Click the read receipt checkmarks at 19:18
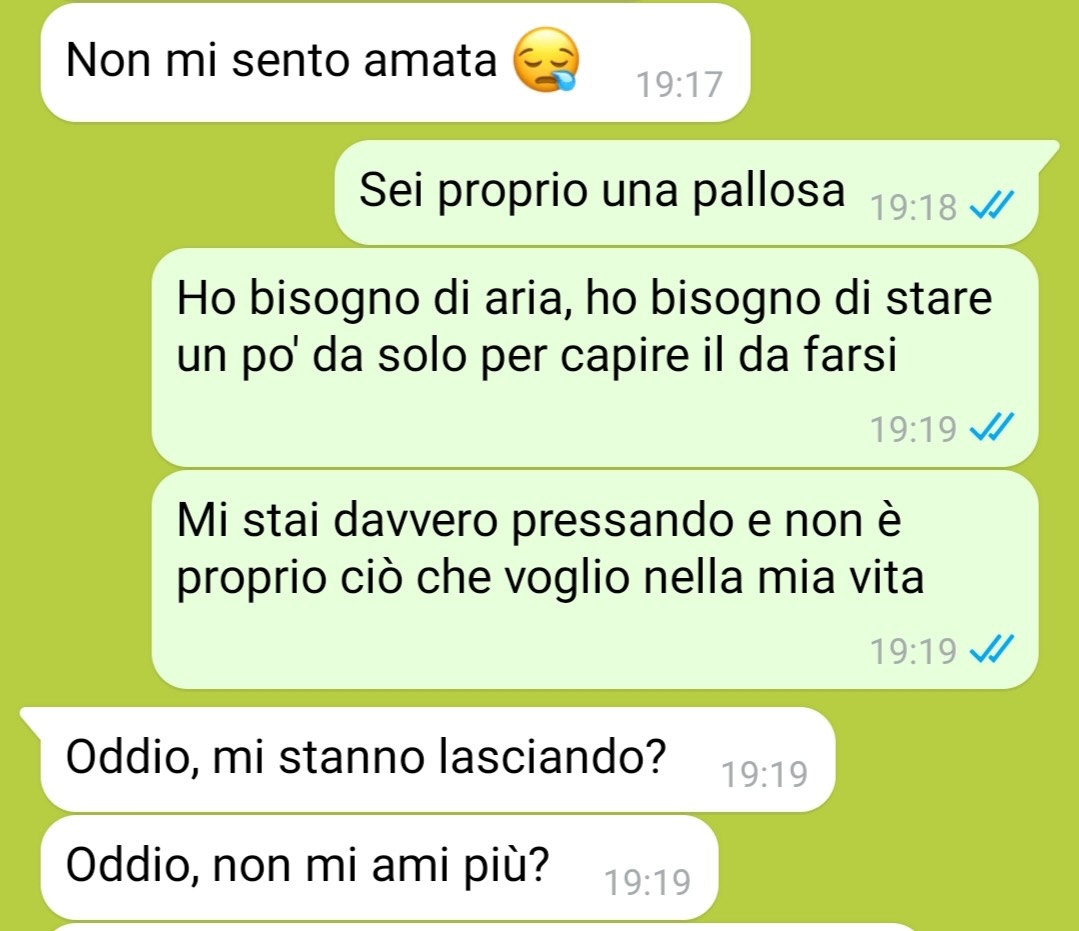This screenshot has height=931, width=1079. pyautogui.click(x=992, y=205)
